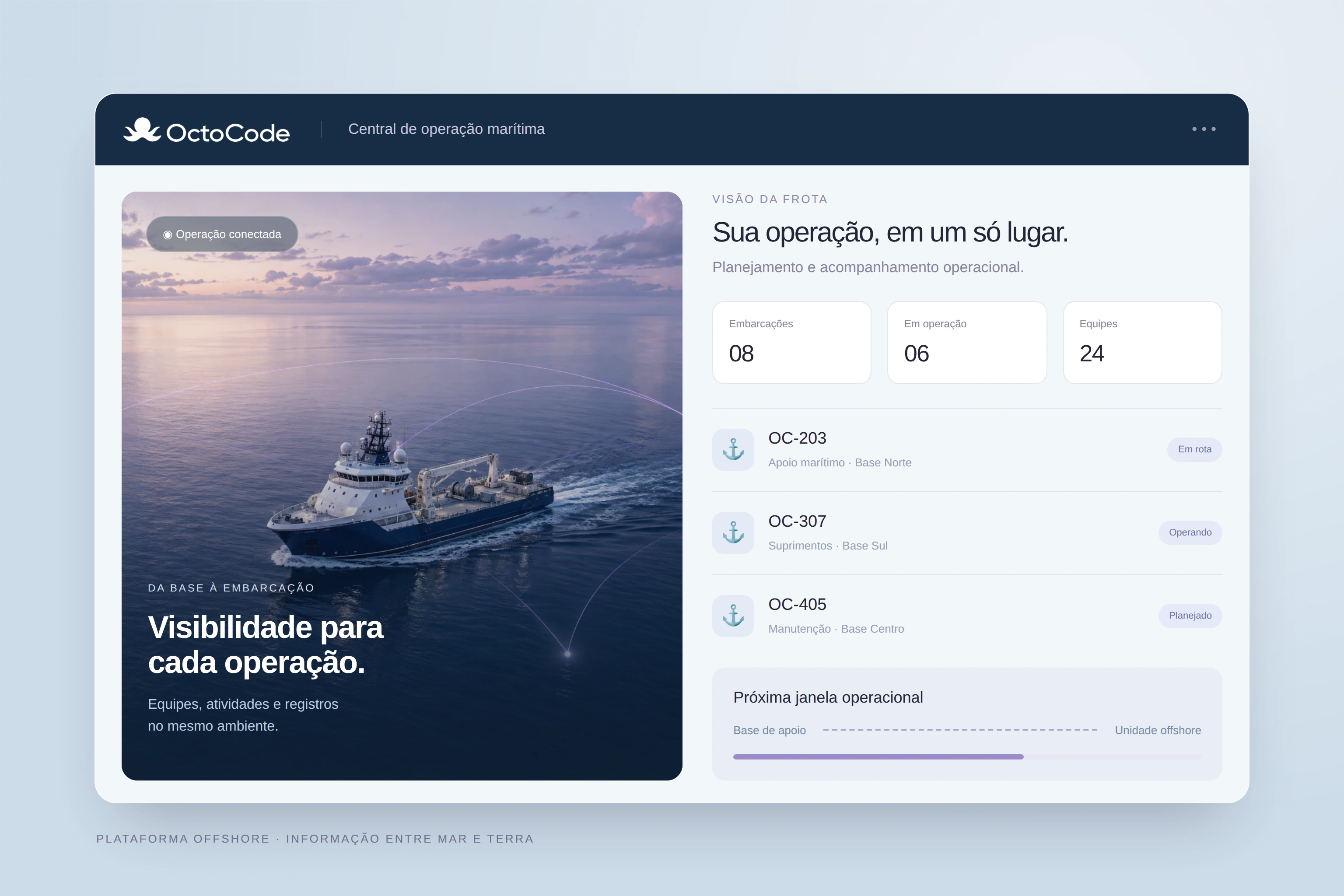The width and height of the screenshot is (1344, 896).
Task: Click the OctoCode octopus logo
Action: [x=206, y=130]
